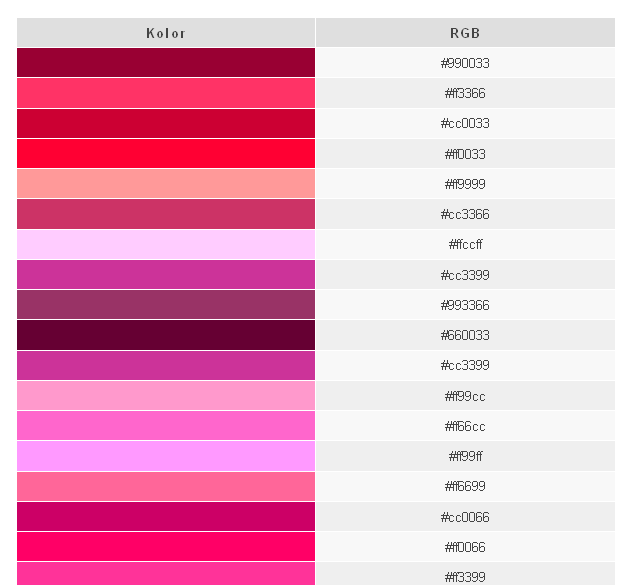Click the #990033 hex text
The height and width of the screenshot is (585, 622).
(x=465, y=63)
